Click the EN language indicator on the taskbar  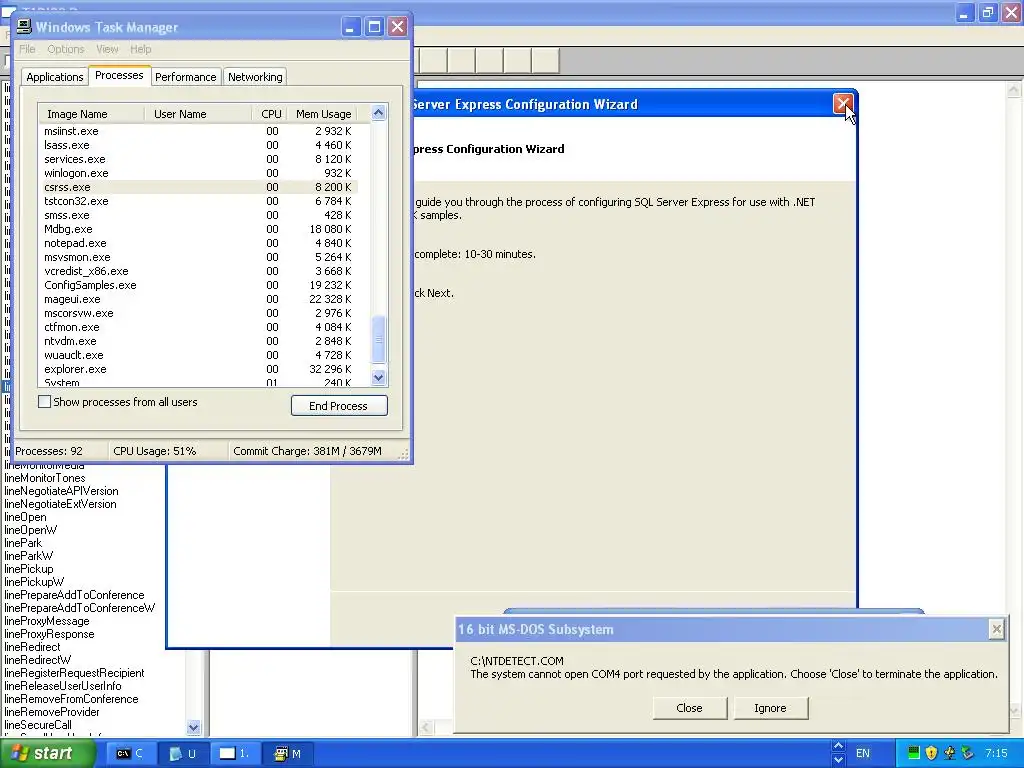863,754
